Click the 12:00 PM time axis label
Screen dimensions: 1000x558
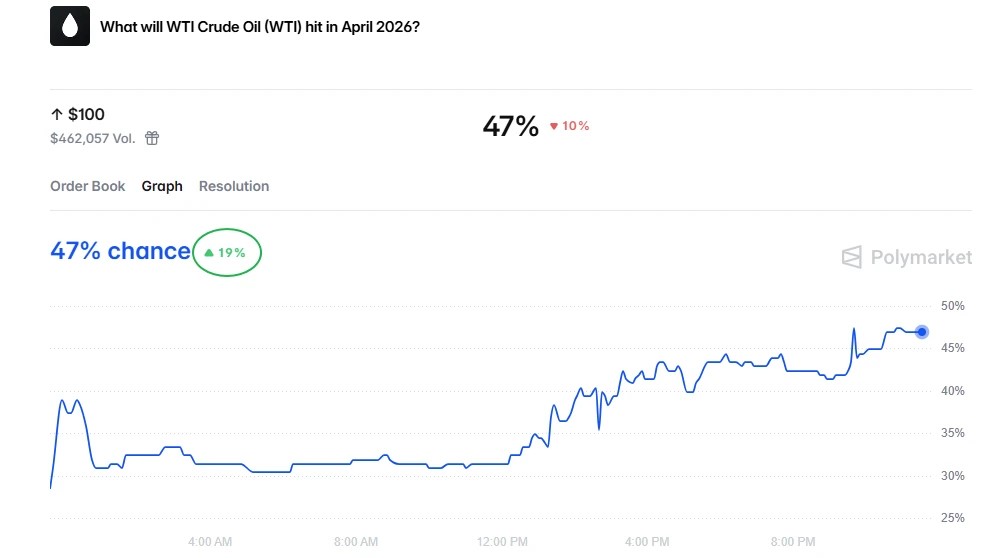[x=504, y=541]
